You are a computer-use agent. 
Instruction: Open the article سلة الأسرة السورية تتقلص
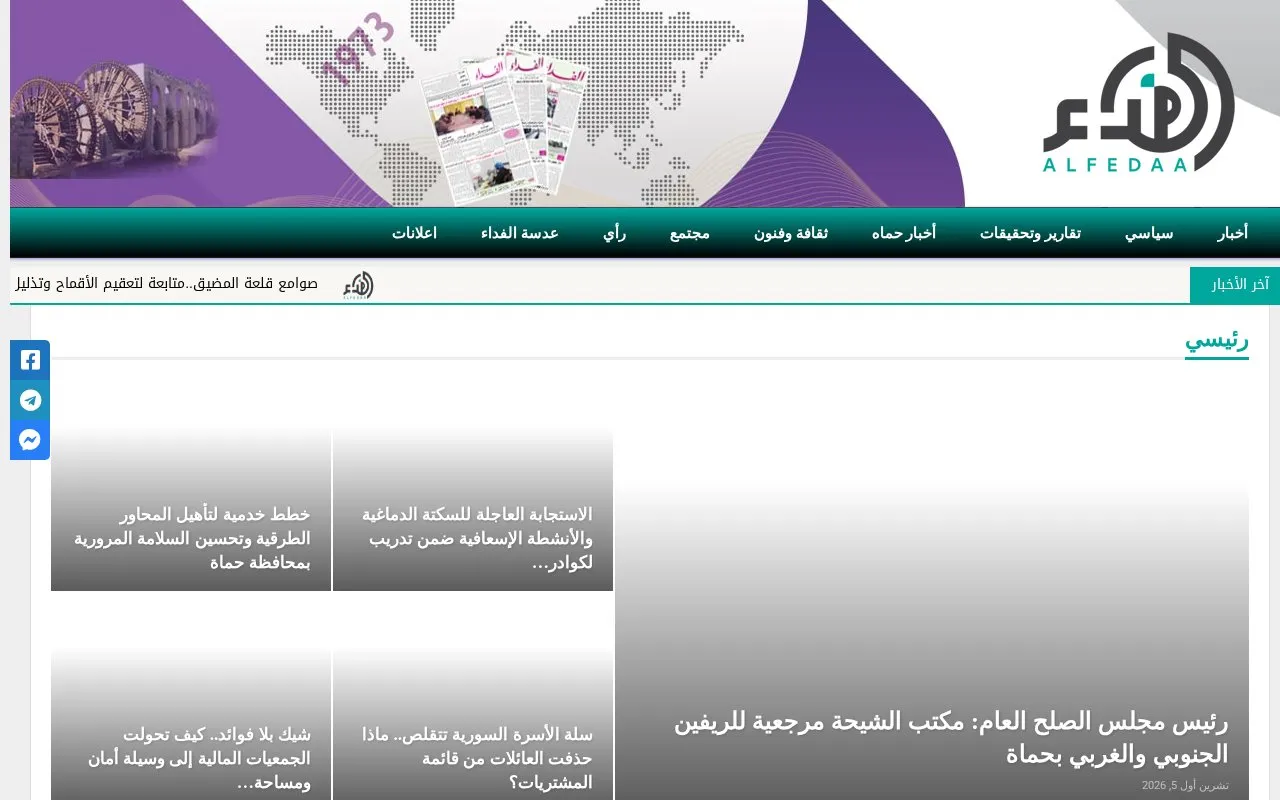477,758
